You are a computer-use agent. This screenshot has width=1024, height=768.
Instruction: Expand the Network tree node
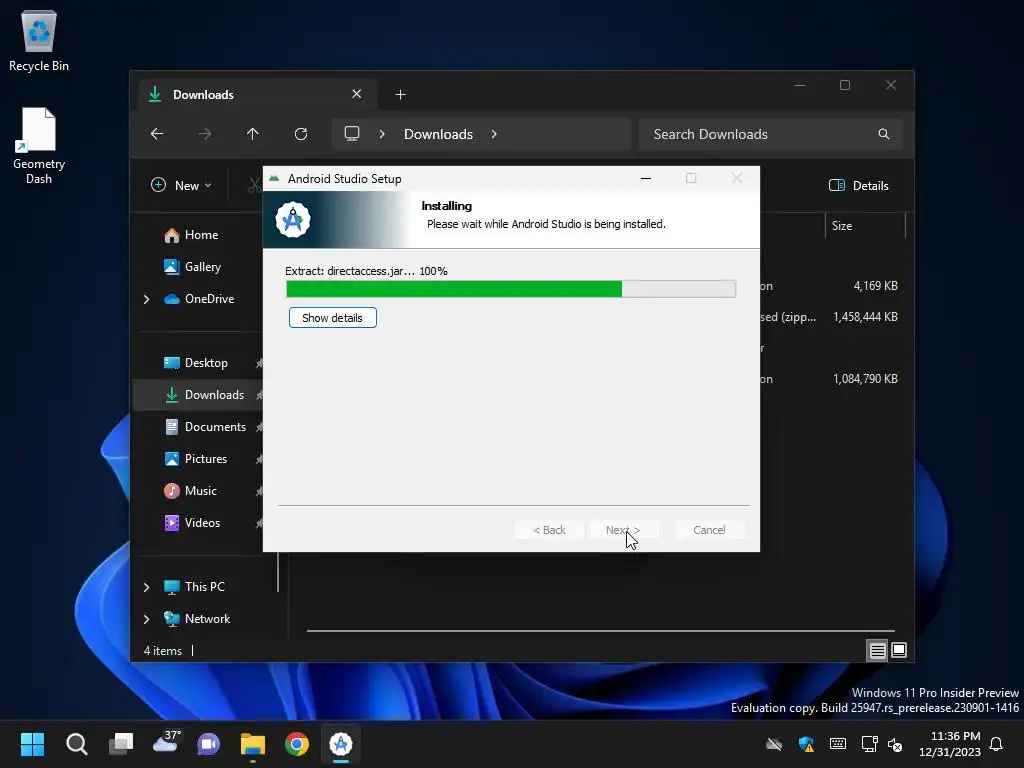coord(146,619)
